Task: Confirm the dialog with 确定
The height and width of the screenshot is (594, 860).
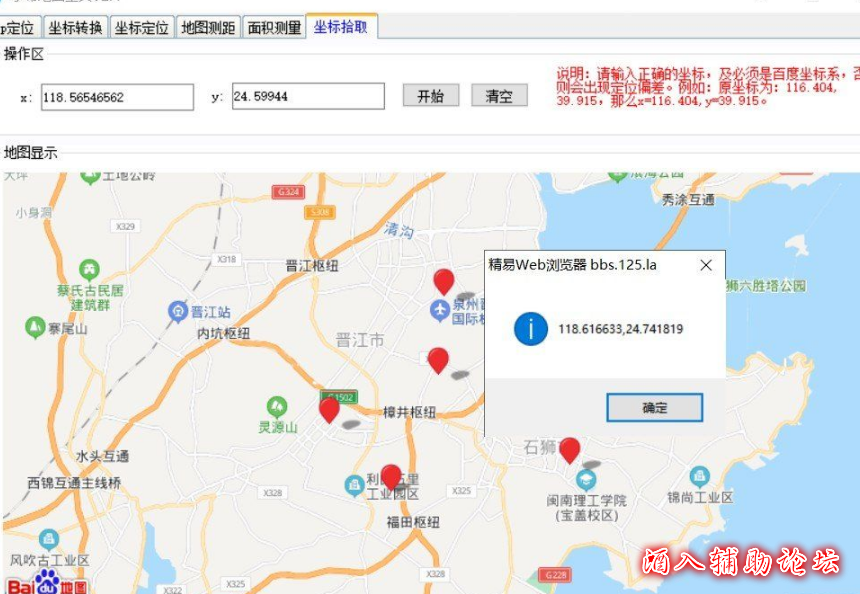Action: tap(654, 408)
